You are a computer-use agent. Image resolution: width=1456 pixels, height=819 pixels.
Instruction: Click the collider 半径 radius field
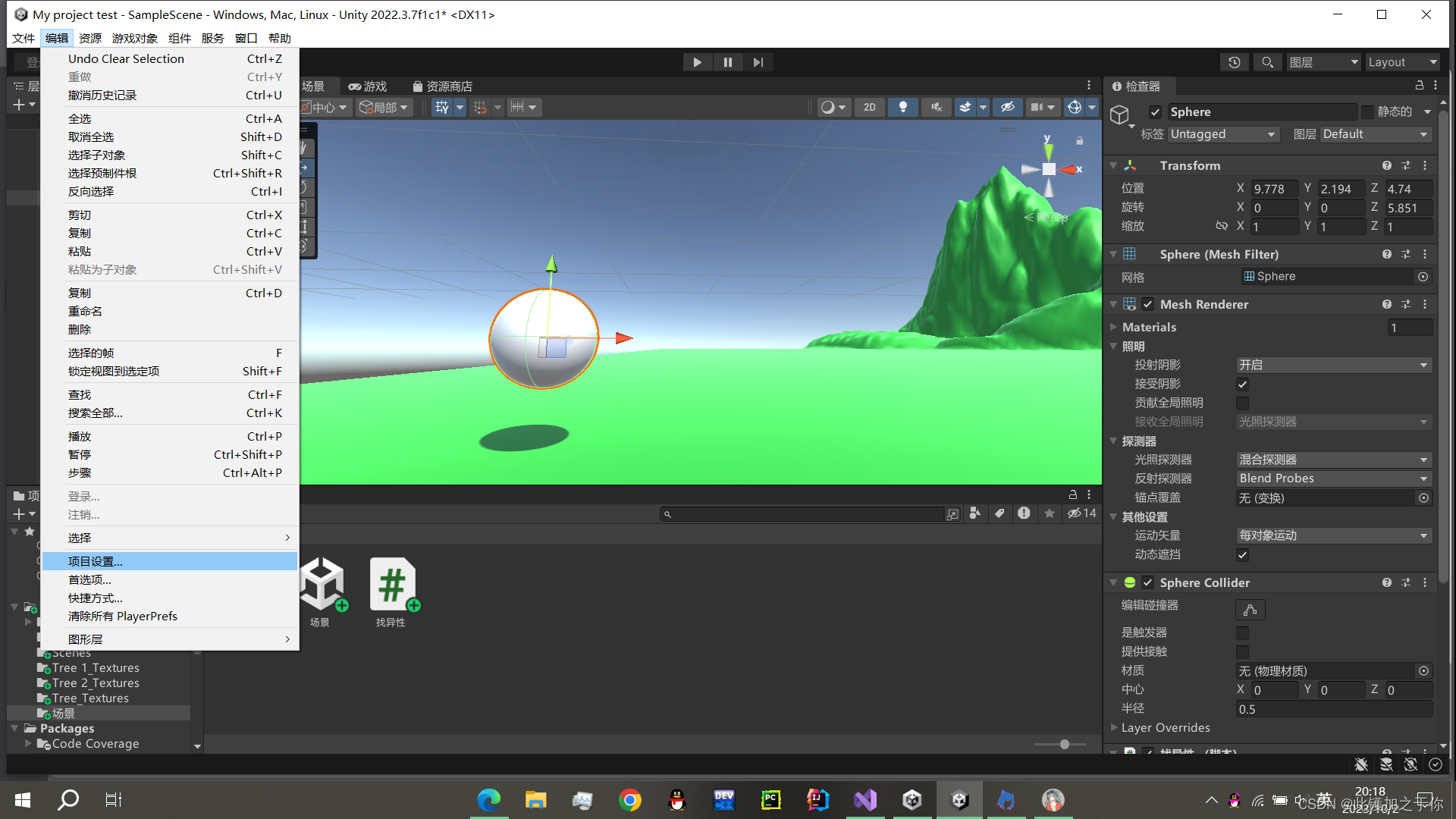pyautogui.click(x=1334, y=709)
